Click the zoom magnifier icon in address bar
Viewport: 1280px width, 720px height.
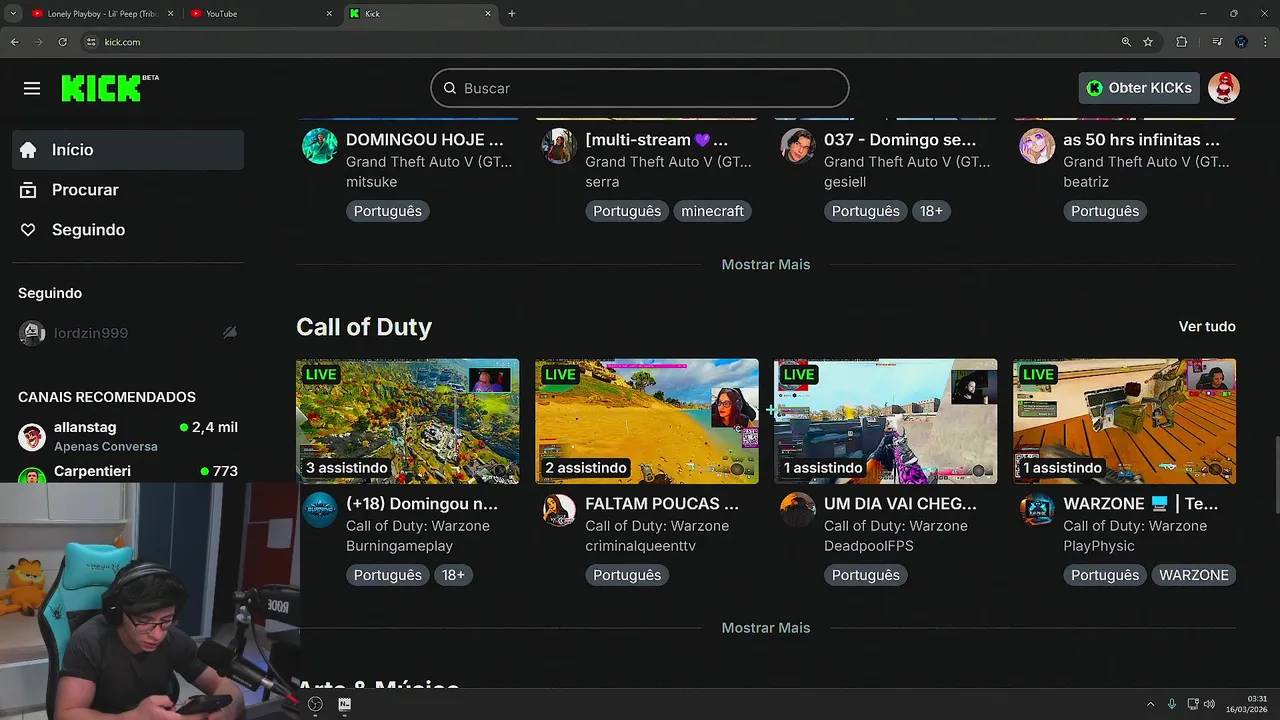[x=1126, y=42]
